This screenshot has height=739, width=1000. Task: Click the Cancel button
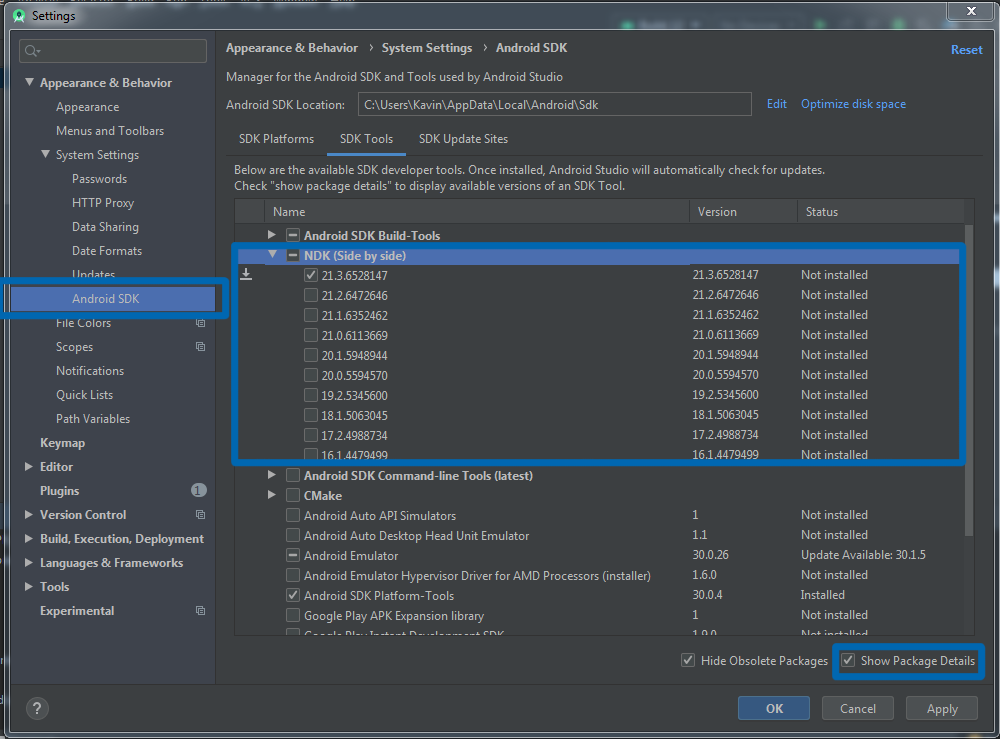click(x=858, y=708)
